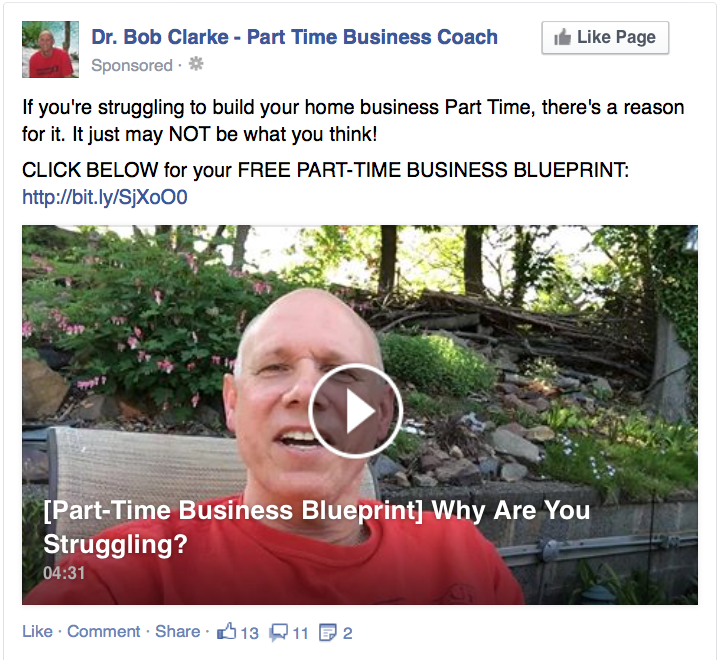
Task: Click the Like Page button
Action: click(x=605, y=38)
